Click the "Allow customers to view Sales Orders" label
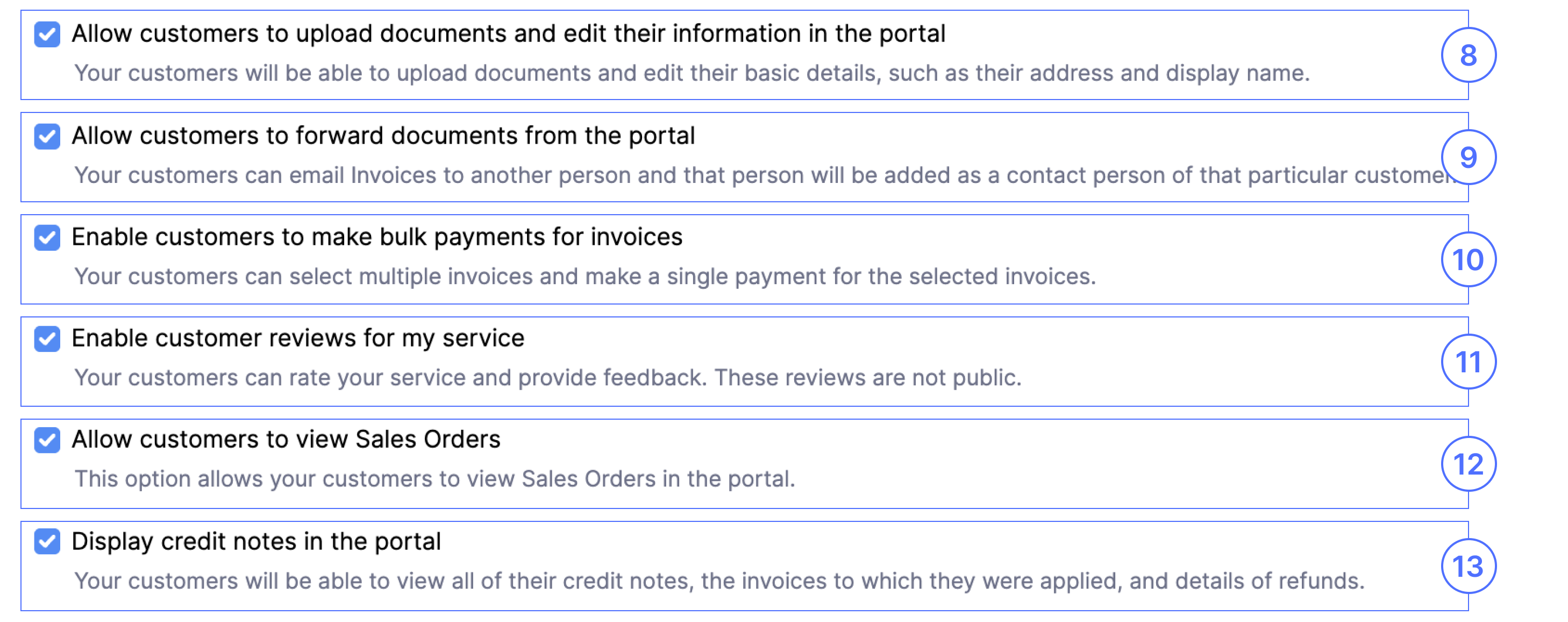Viewport: 1568px width, 622px height. click(286, 439)
